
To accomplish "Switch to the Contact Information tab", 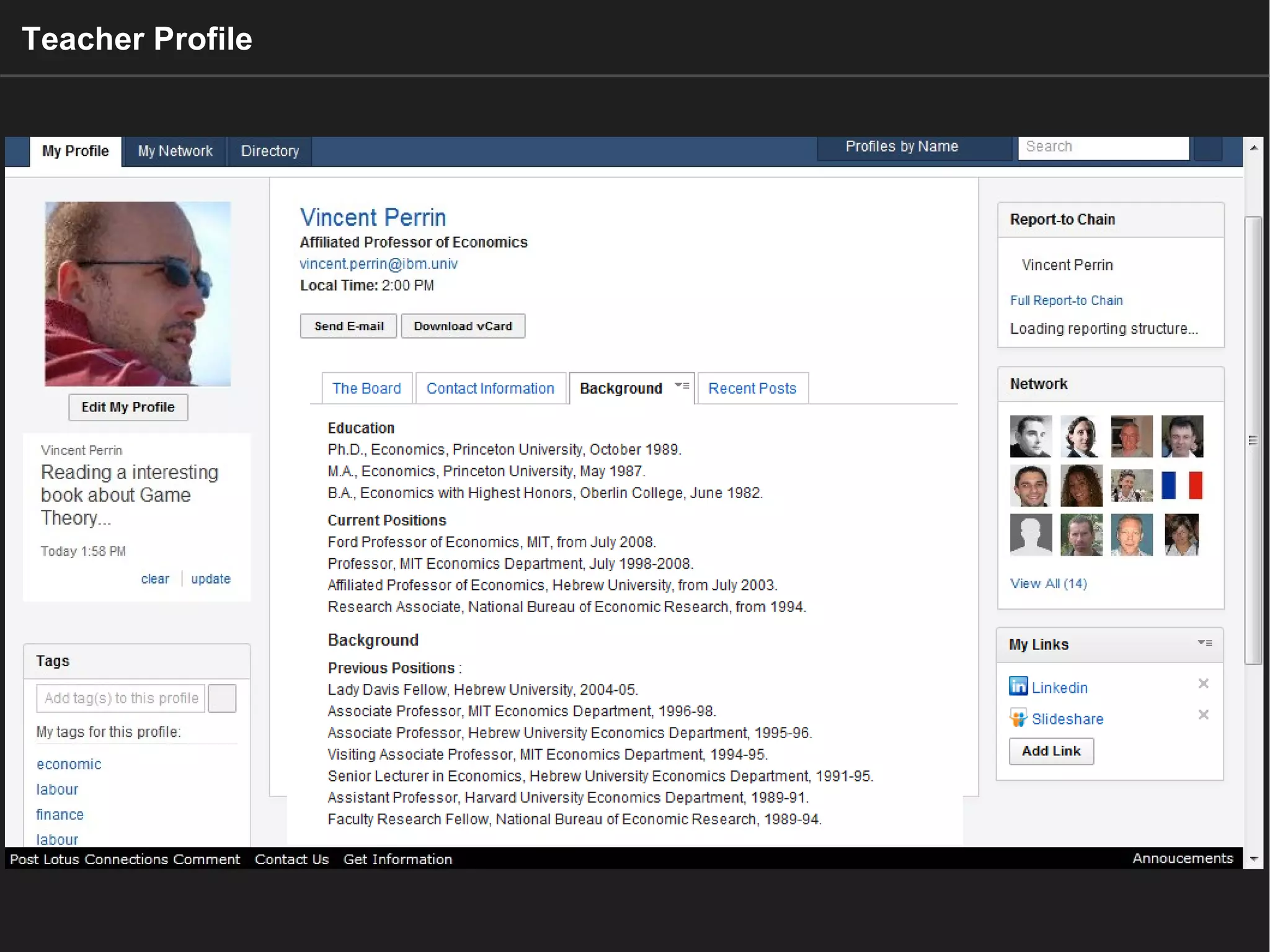I will [490, 389].
